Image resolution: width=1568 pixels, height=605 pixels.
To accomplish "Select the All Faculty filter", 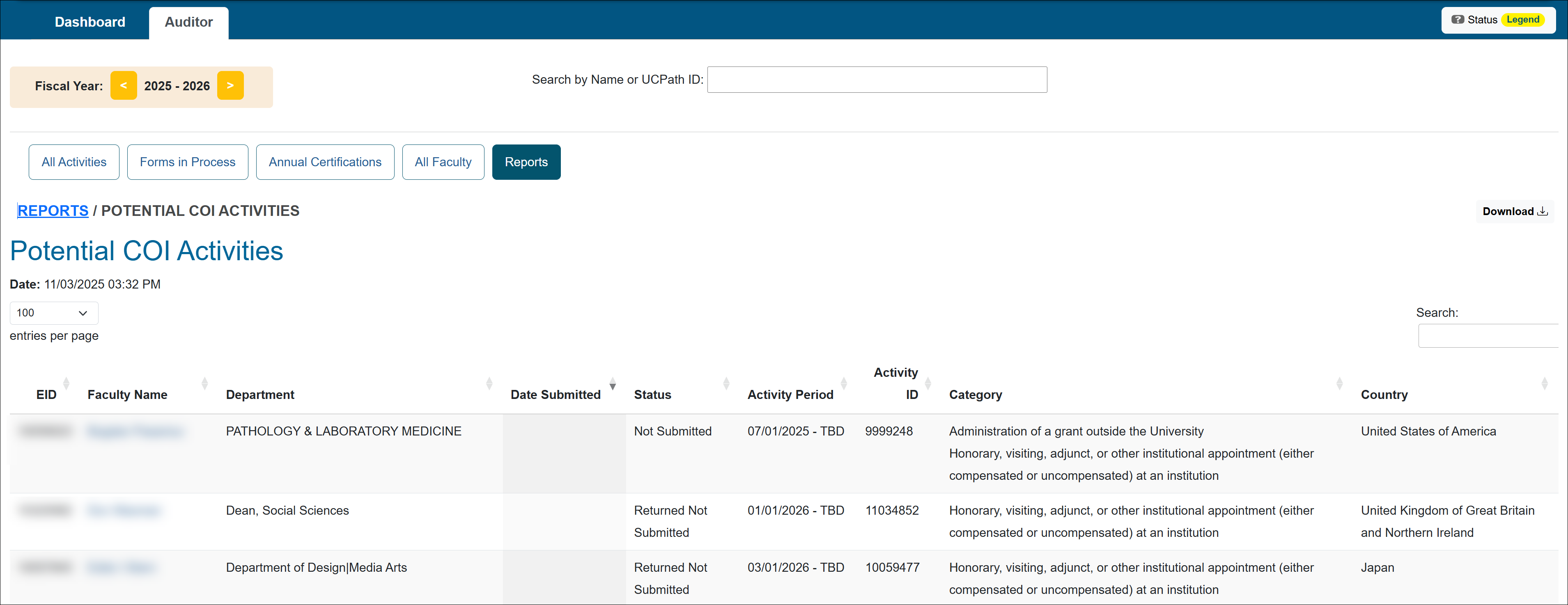I will [x=443, y=162].
